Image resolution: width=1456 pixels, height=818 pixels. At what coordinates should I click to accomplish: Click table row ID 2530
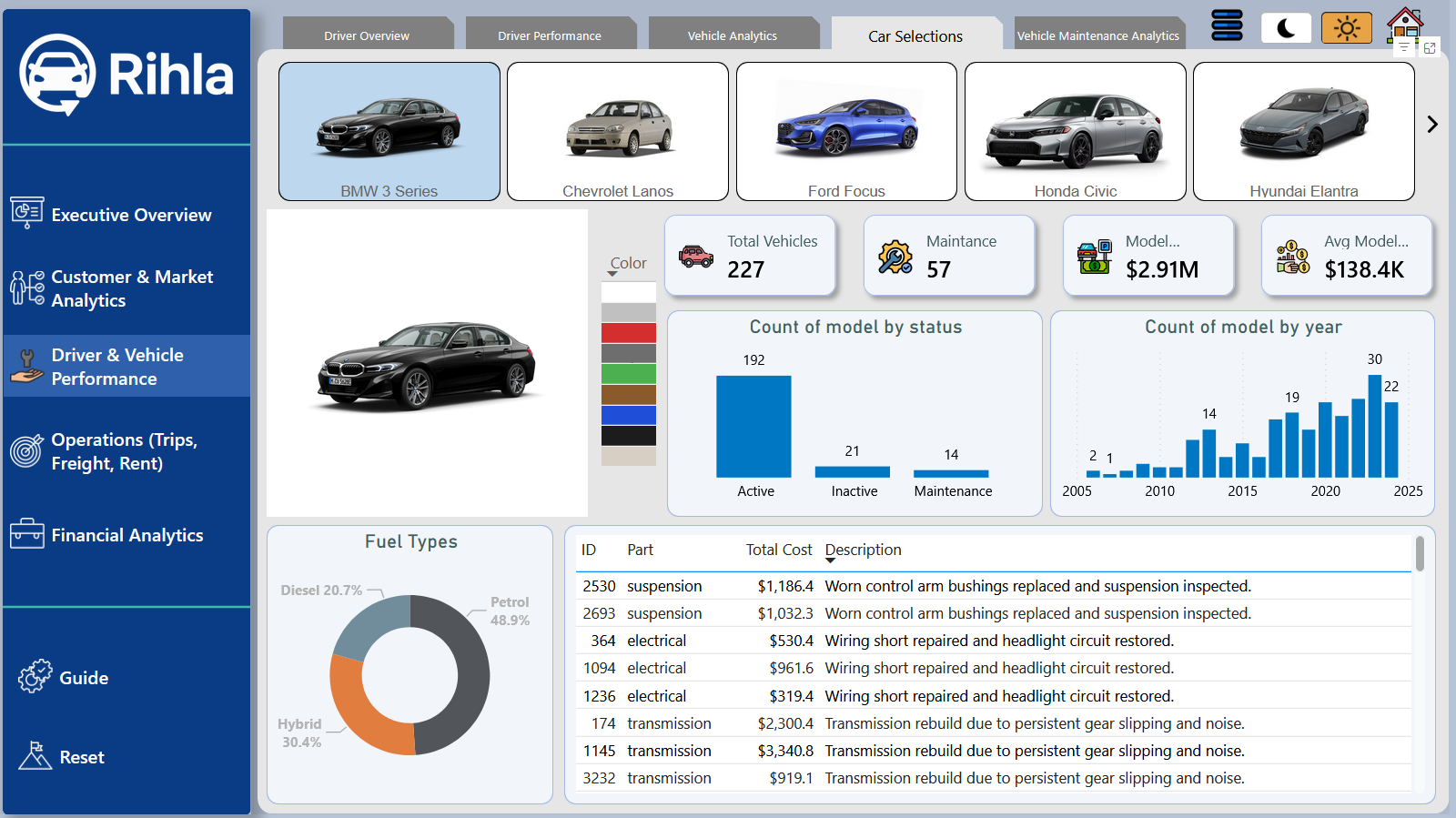coord(993,586)
